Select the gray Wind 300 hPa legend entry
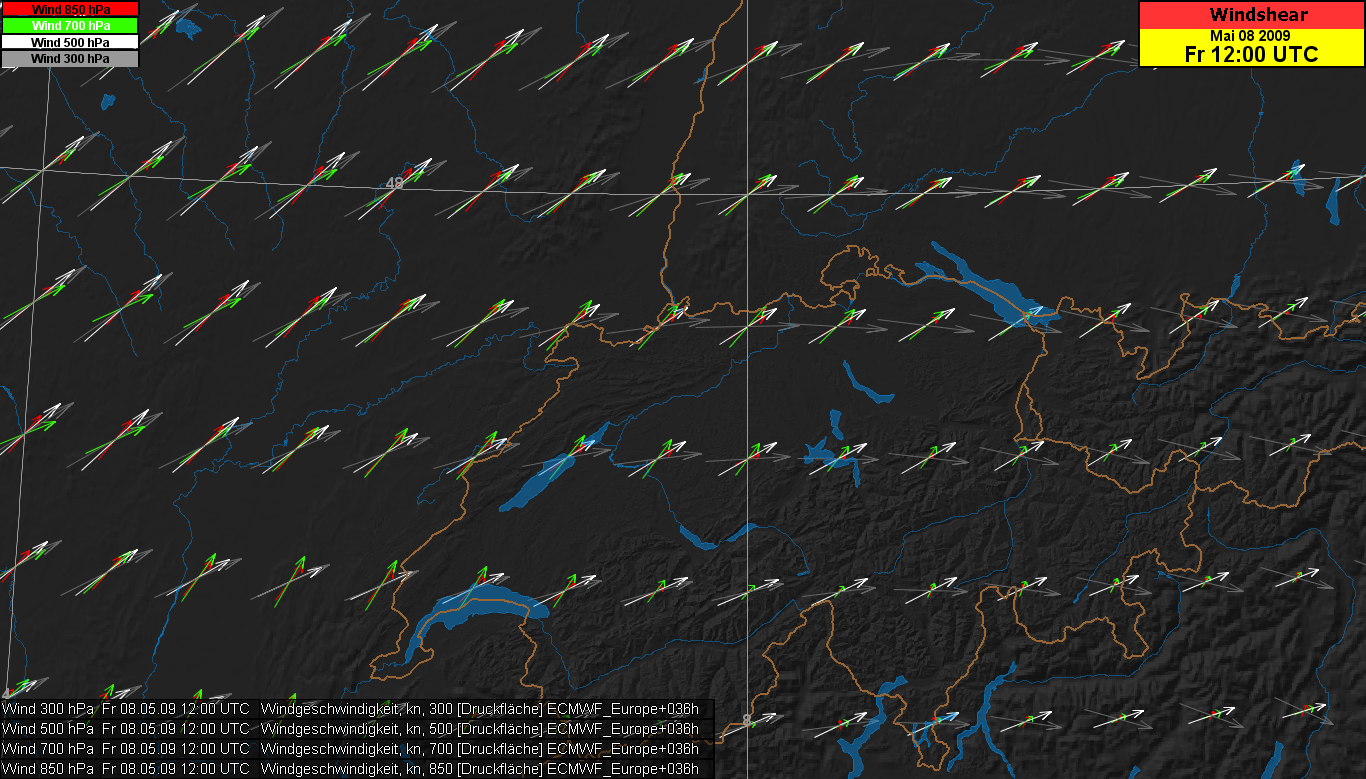Screen dimensions: 1366x779 [70, 58]
